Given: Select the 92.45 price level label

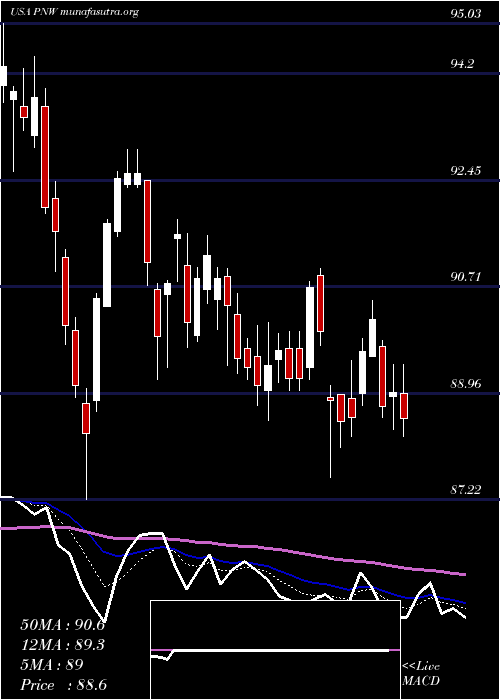Looking at the screenshot, I should [466, 171].
